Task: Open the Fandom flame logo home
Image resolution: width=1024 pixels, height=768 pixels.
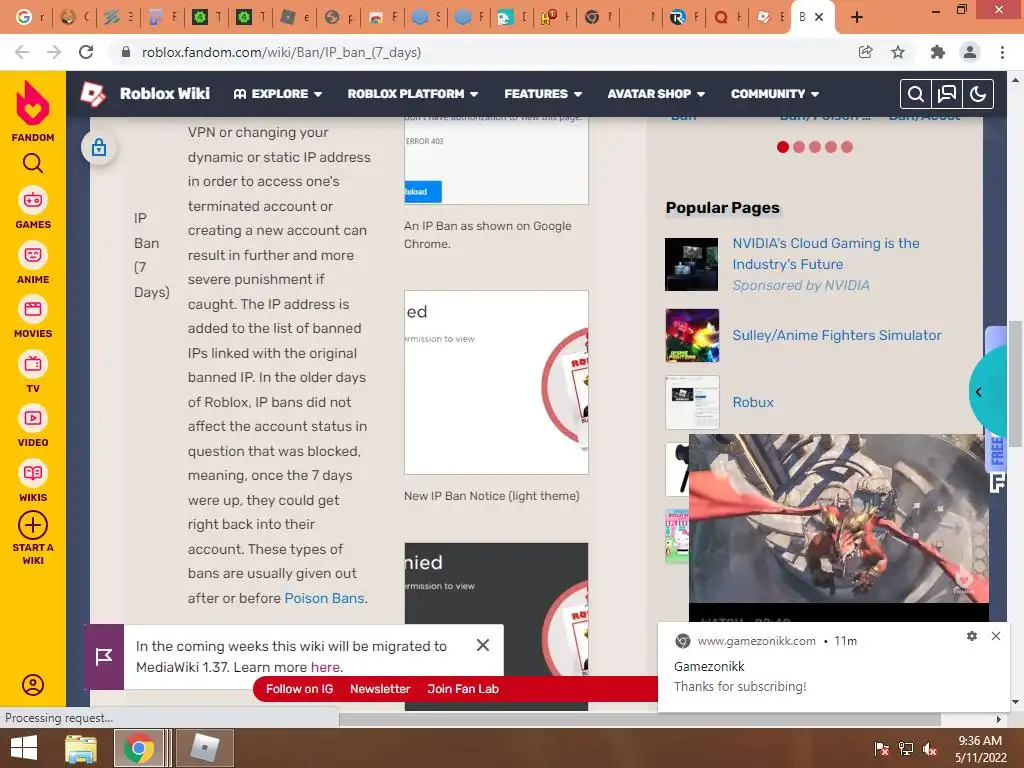Action: [33, 103]
